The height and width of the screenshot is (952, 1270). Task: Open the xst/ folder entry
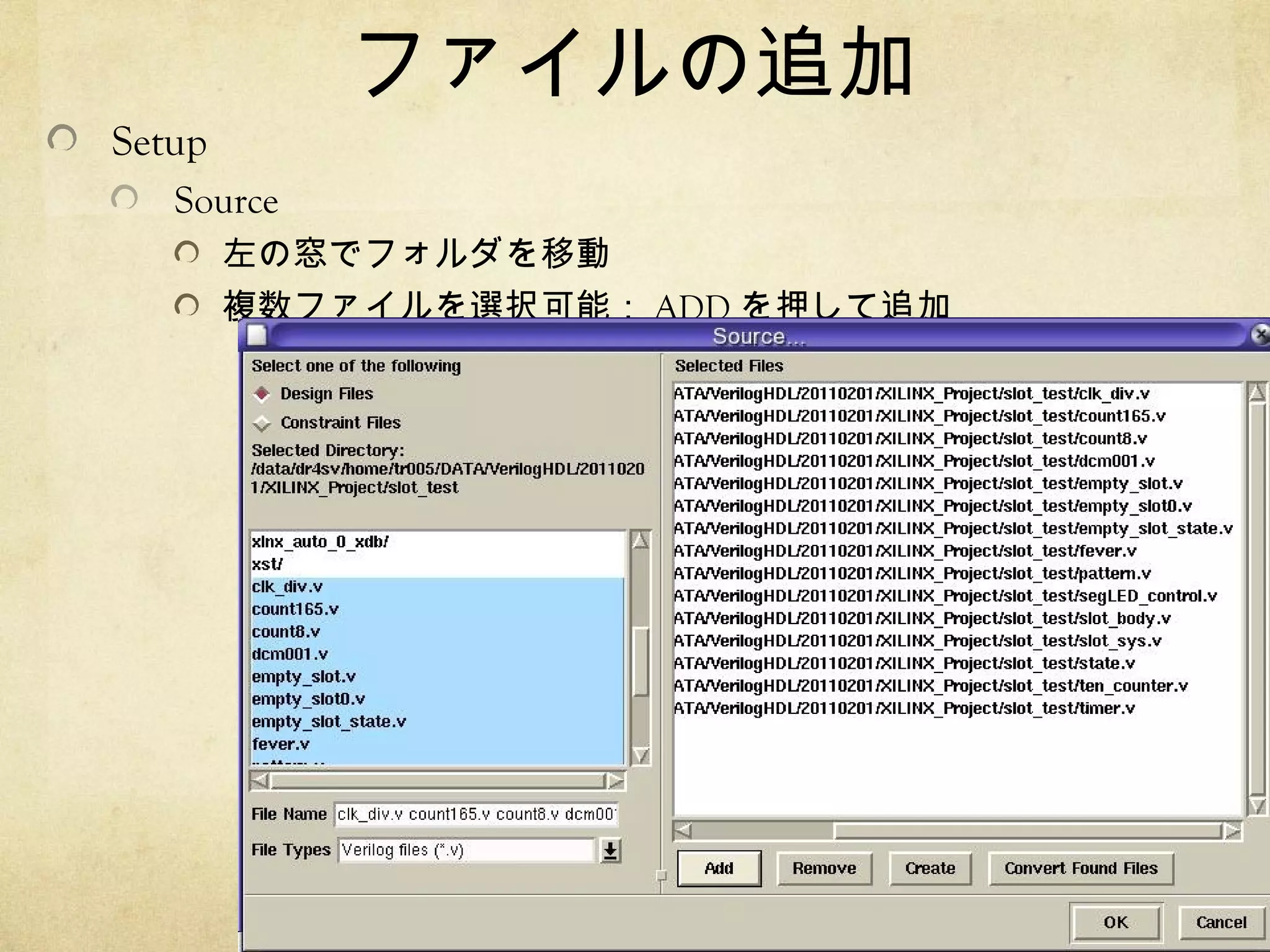[x=438, y=565]
